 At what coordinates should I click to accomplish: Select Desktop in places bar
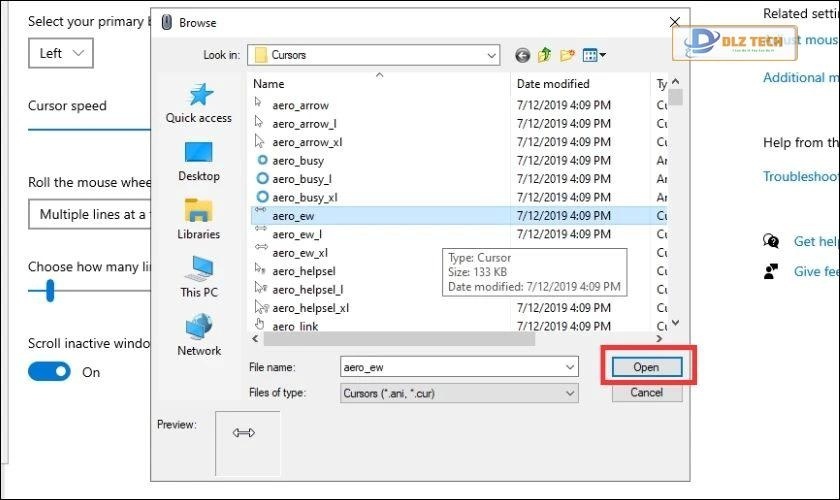point(199,162)
